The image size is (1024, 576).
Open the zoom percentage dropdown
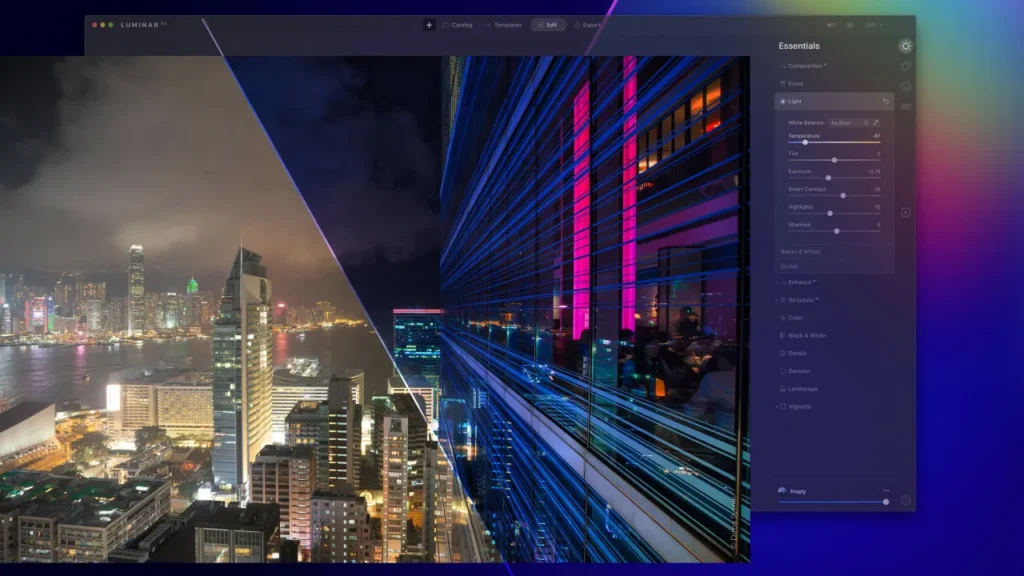click(874, 25)
